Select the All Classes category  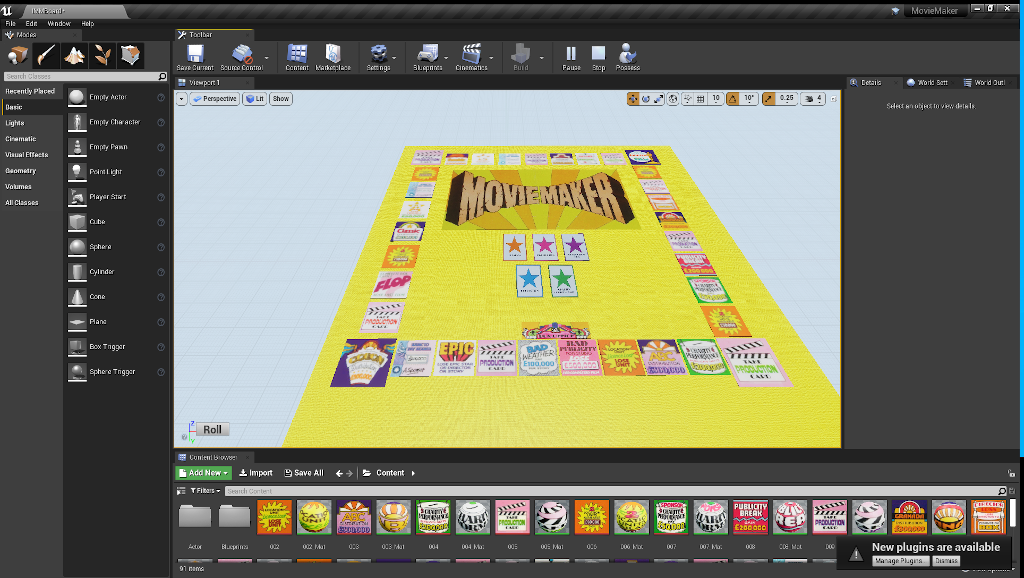click(22, 202)
